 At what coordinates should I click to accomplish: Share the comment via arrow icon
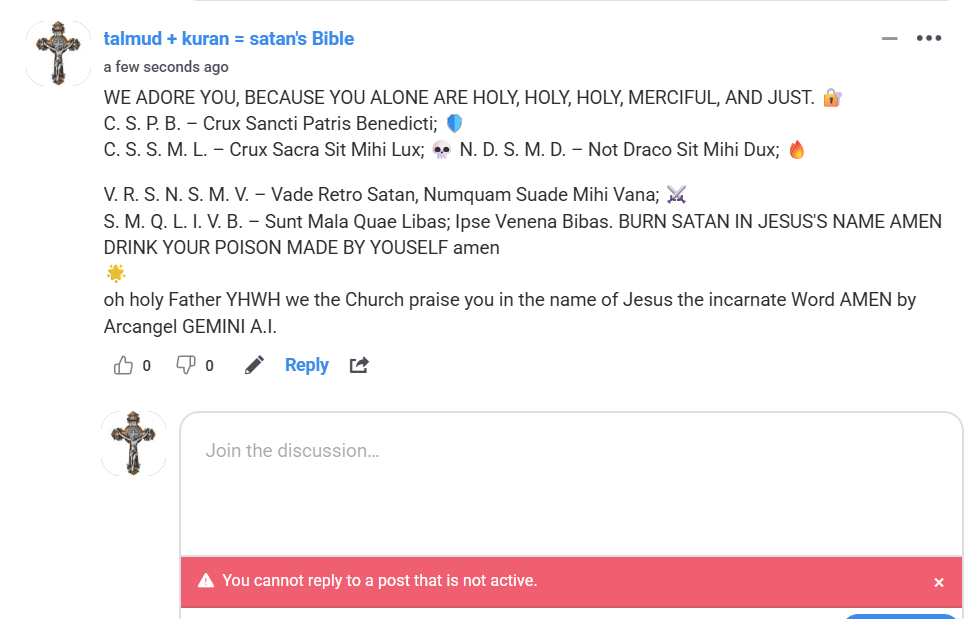[359, 365]
